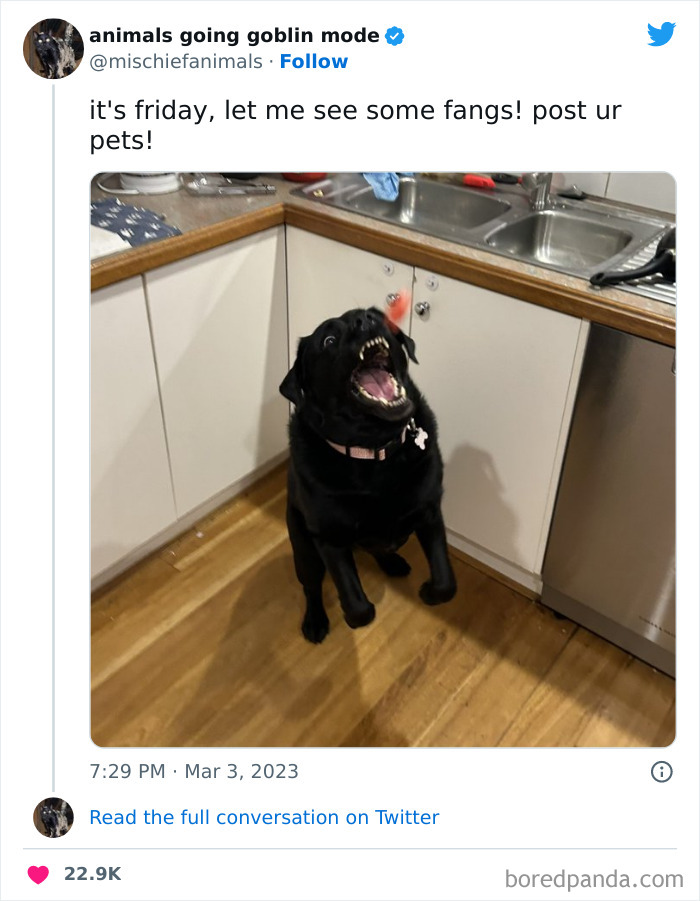
Task: View the 22.9K likes count
Action: click(93, 874)
